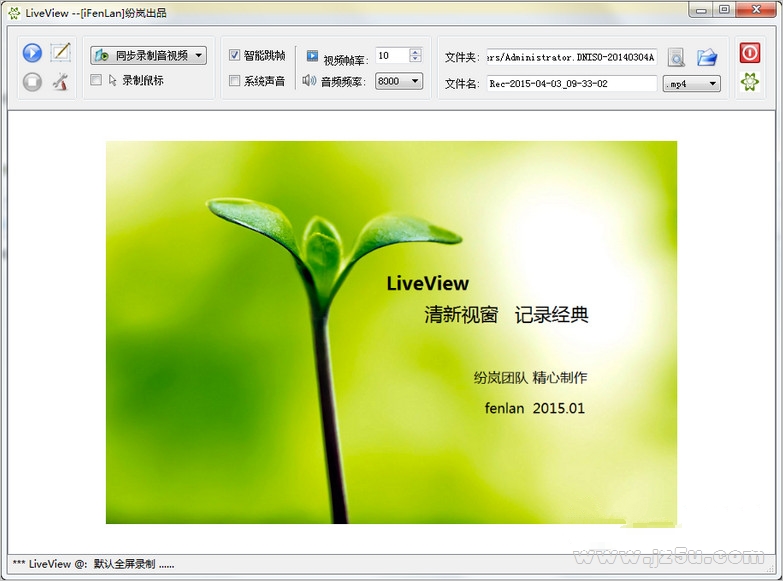Click the magnifier browse folder icon
The height and width of the screenshot is (581, 783).
pos(676,57)
